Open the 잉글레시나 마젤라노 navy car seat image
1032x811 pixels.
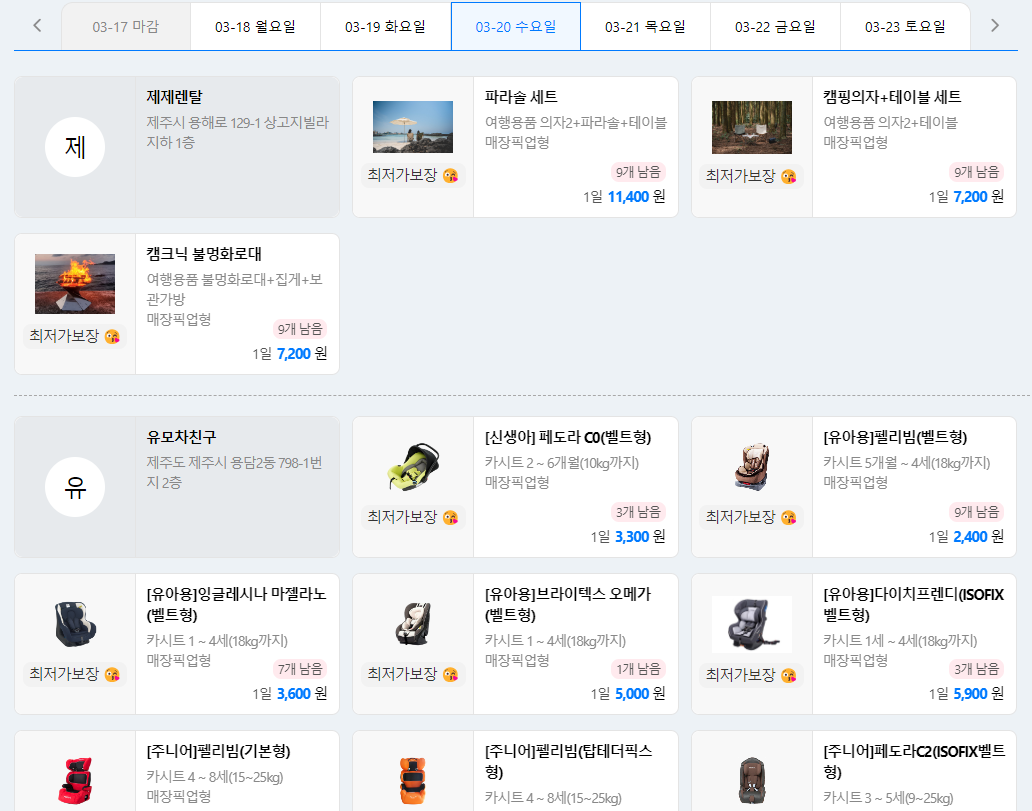(75, 624)
